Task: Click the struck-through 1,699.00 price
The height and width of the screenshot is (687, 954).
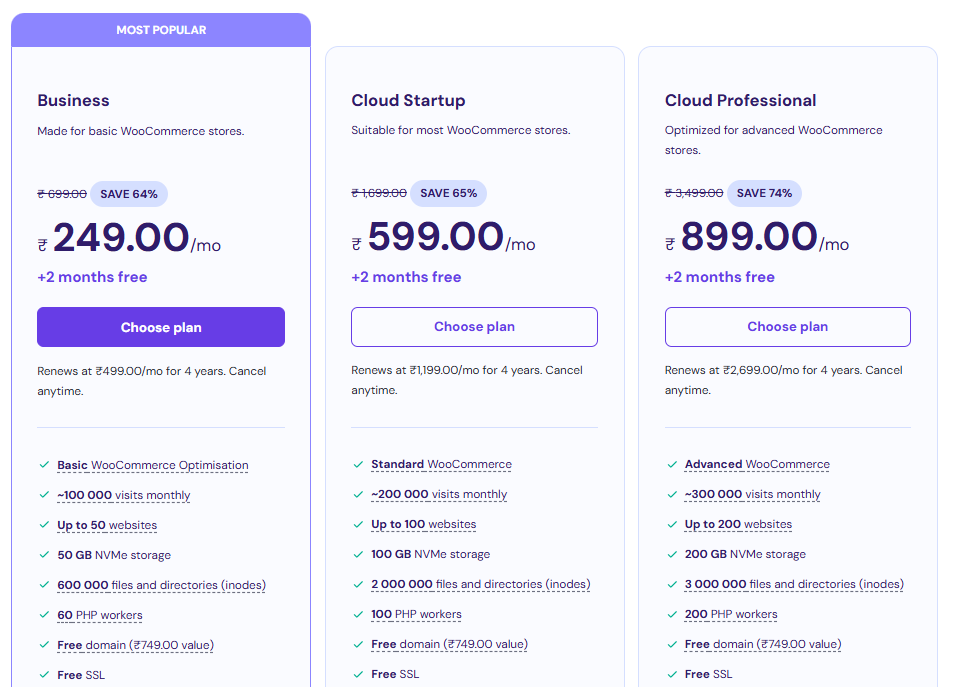Action: point(378,193)
